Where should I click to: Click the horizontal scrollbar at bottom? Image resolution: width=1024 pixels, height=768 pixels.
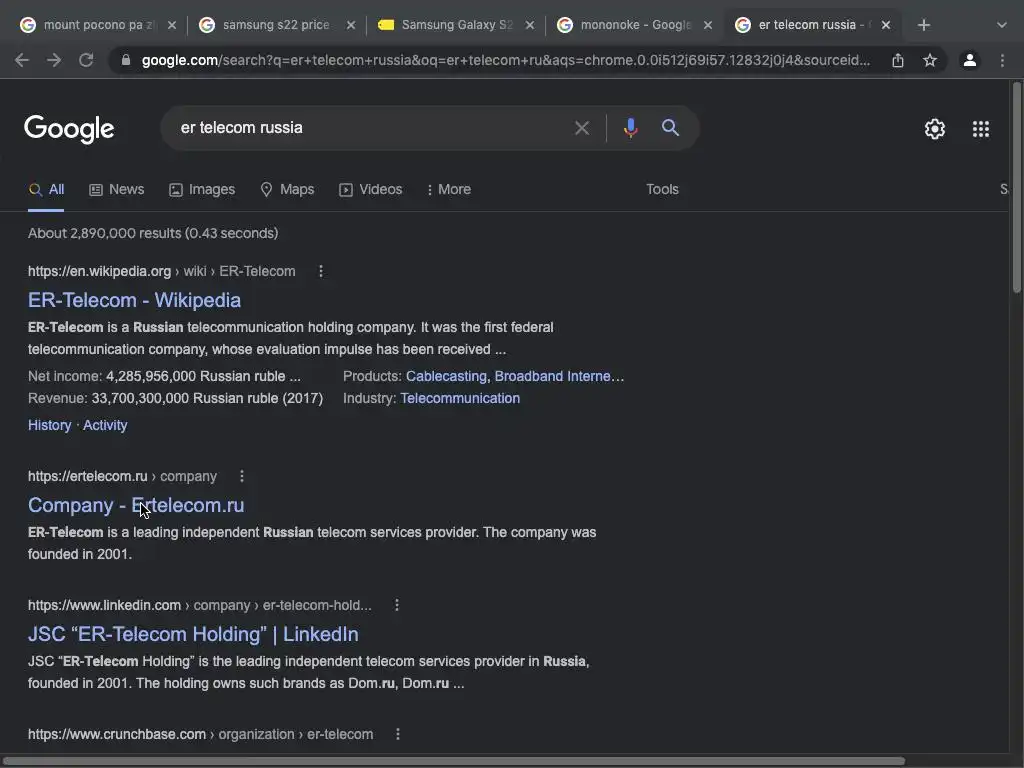tap(453, 761)
